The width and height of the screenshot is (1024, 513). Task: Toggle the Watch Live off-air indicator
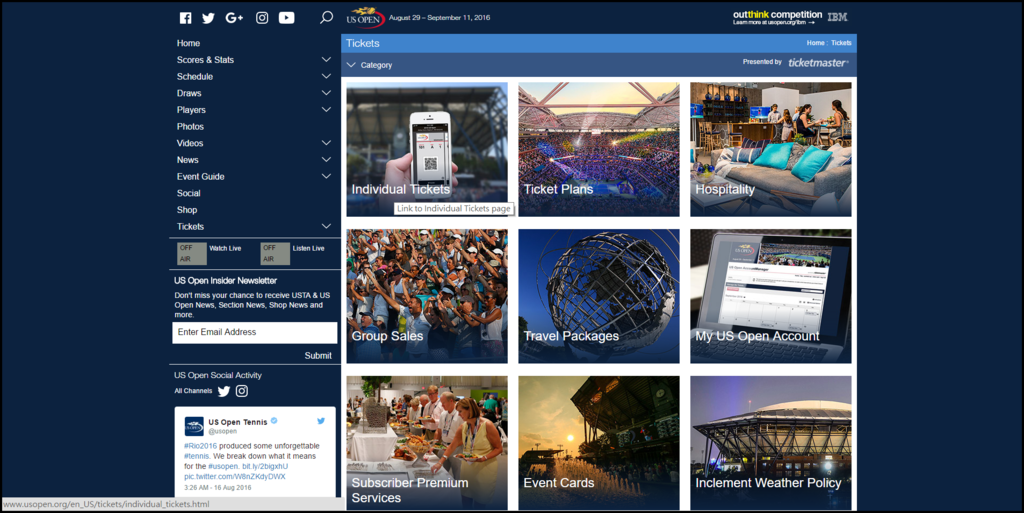[192, 253]
